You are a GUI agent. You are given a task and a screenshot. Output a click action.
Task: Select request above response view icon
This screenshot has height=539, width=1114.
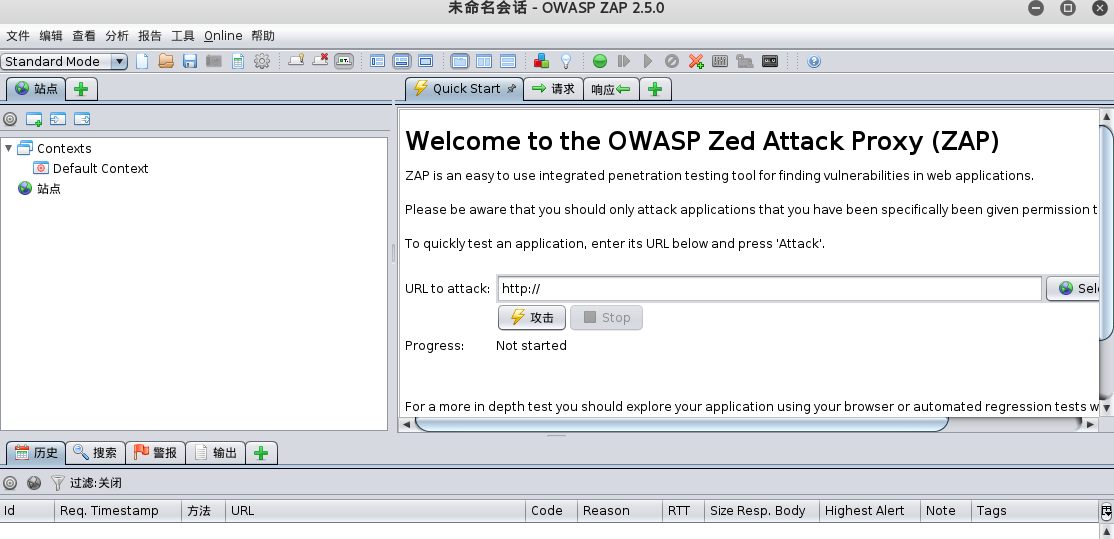[x=508, y=61]
